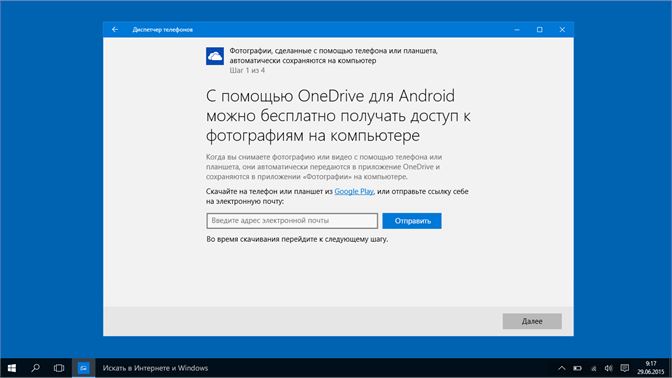Viewport: 672px width, 378px height.
Task: Click the 'Диспетчер телефонов' window title
Action: tap(162, 30)
